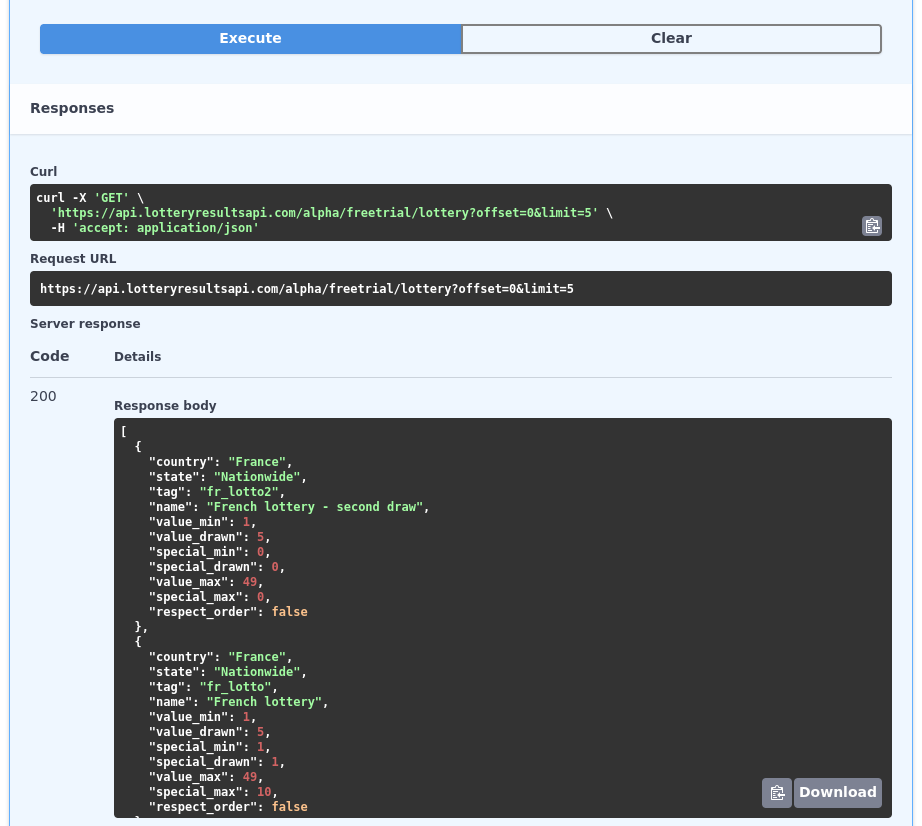The width and height of the screenshot is (922, 826).
Task: Click the Response body label
Action: click(x=165, y=406)
